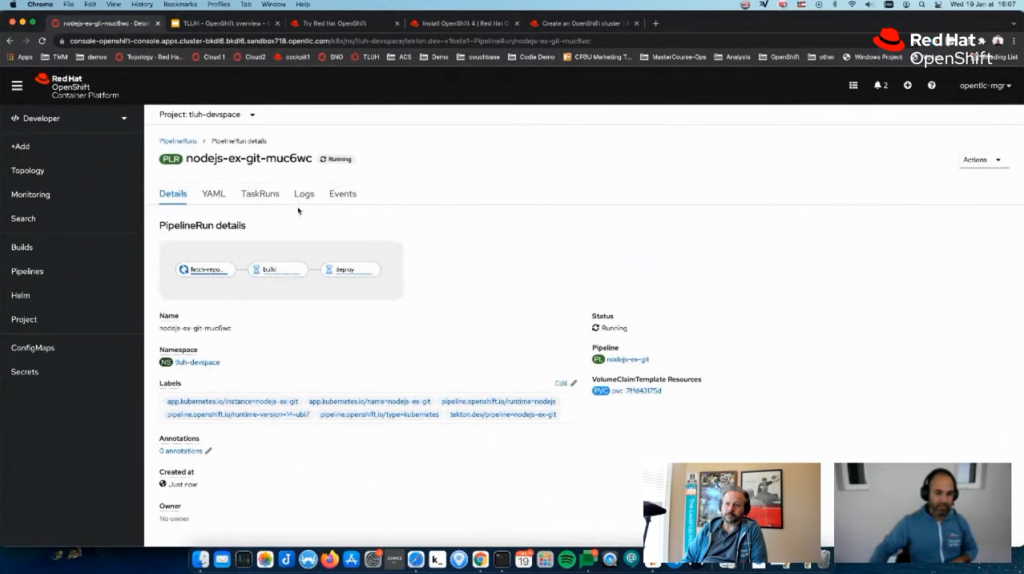Screen dimensions: 1024x574
Task: Open the hamburger navigation menu
Action: pos(17,86)
